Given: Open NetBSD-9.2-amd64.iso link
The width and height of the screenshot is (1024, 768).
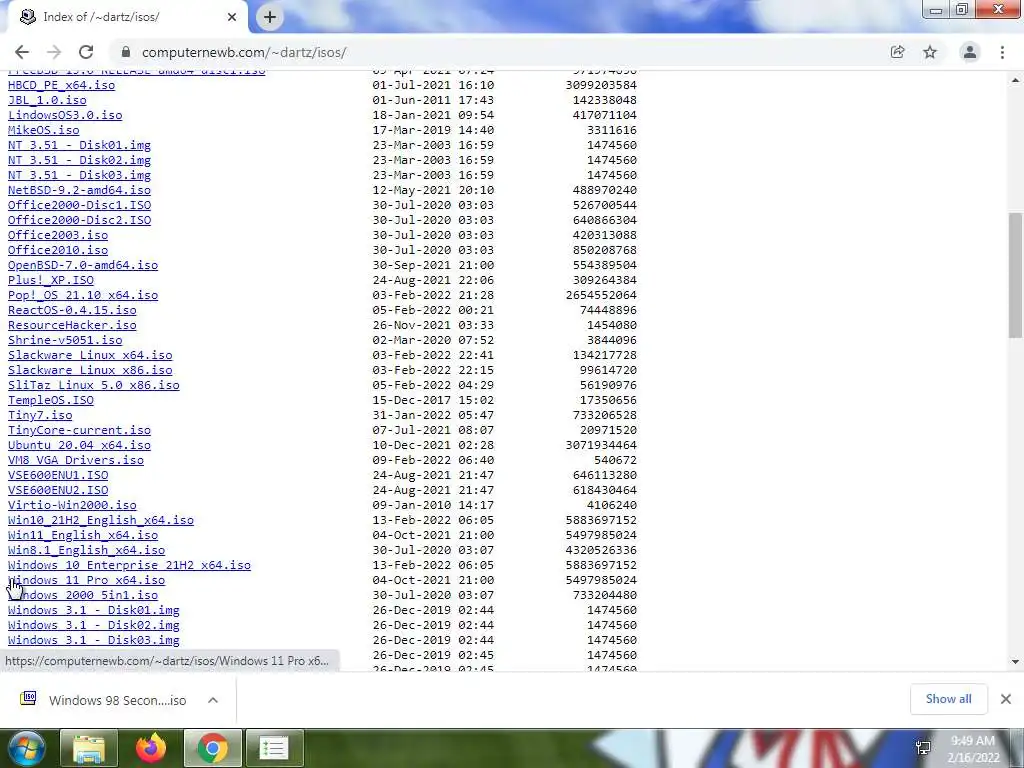Looking at the screenshot, I should (x=79, y=190).
